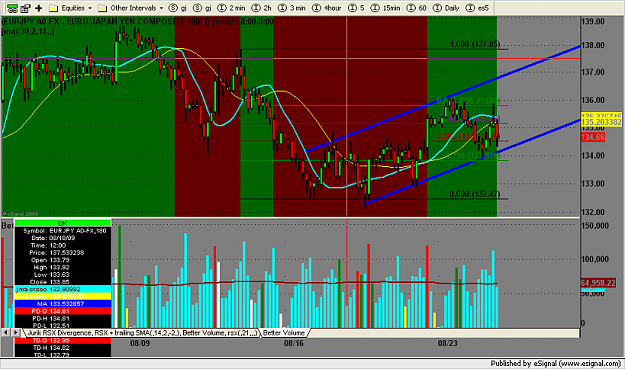Click the Close 133.85 row
Image resolution: width=625 pixels, height=369 pixels.
coord(63,282)
